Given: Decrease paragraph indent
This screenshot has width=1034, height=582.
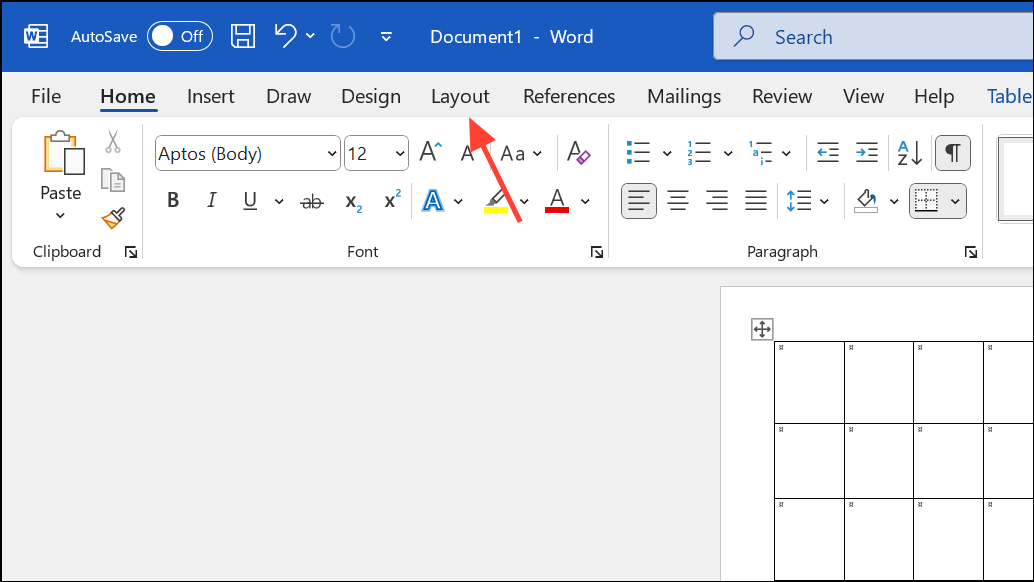Looking at the screenshot, I should (828, 152).
